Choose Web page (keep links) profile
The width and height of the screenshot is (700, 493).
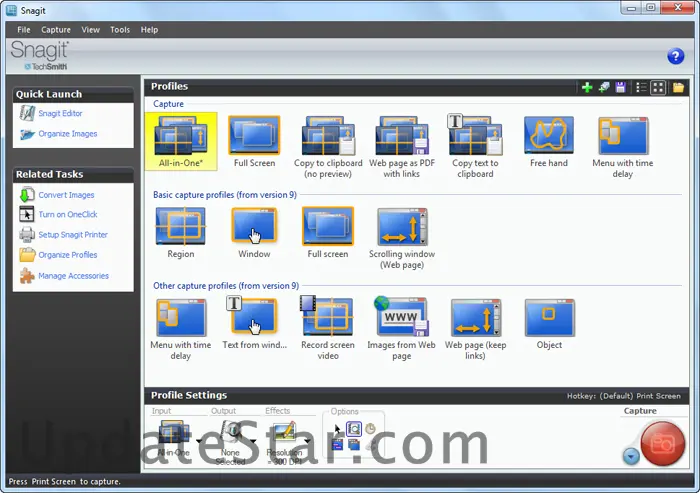coord(475,329)
